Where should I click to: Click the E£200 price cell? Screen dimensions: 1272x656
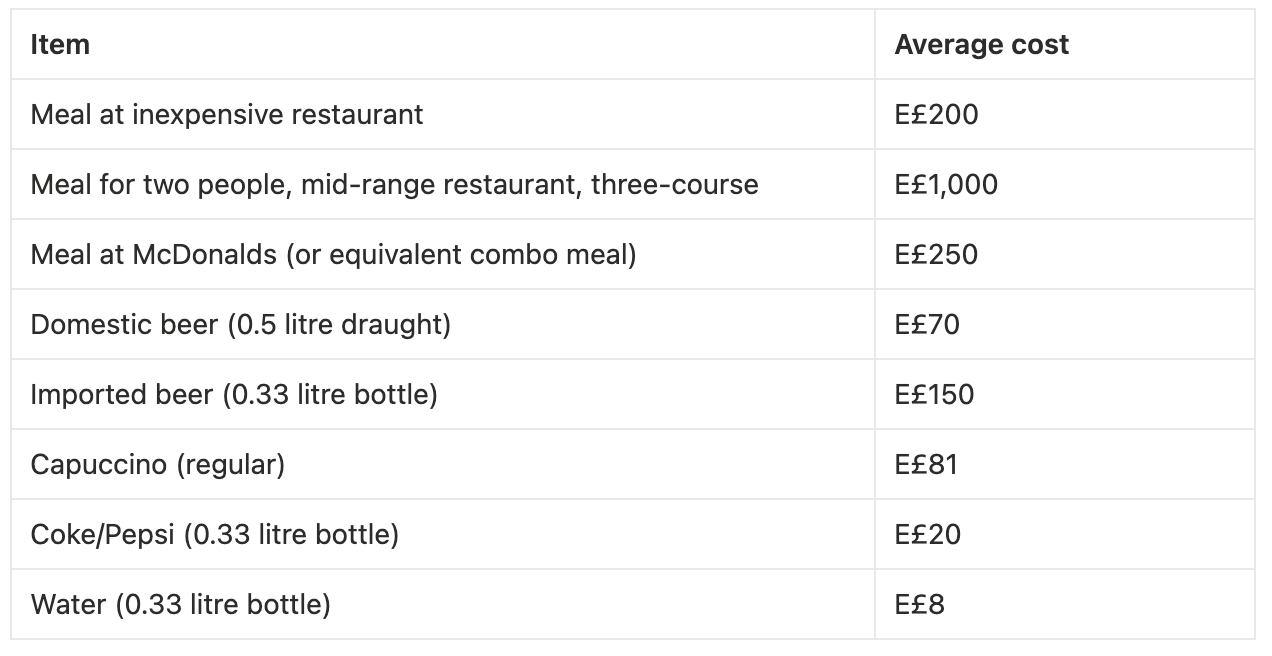(x=936, y=115)
